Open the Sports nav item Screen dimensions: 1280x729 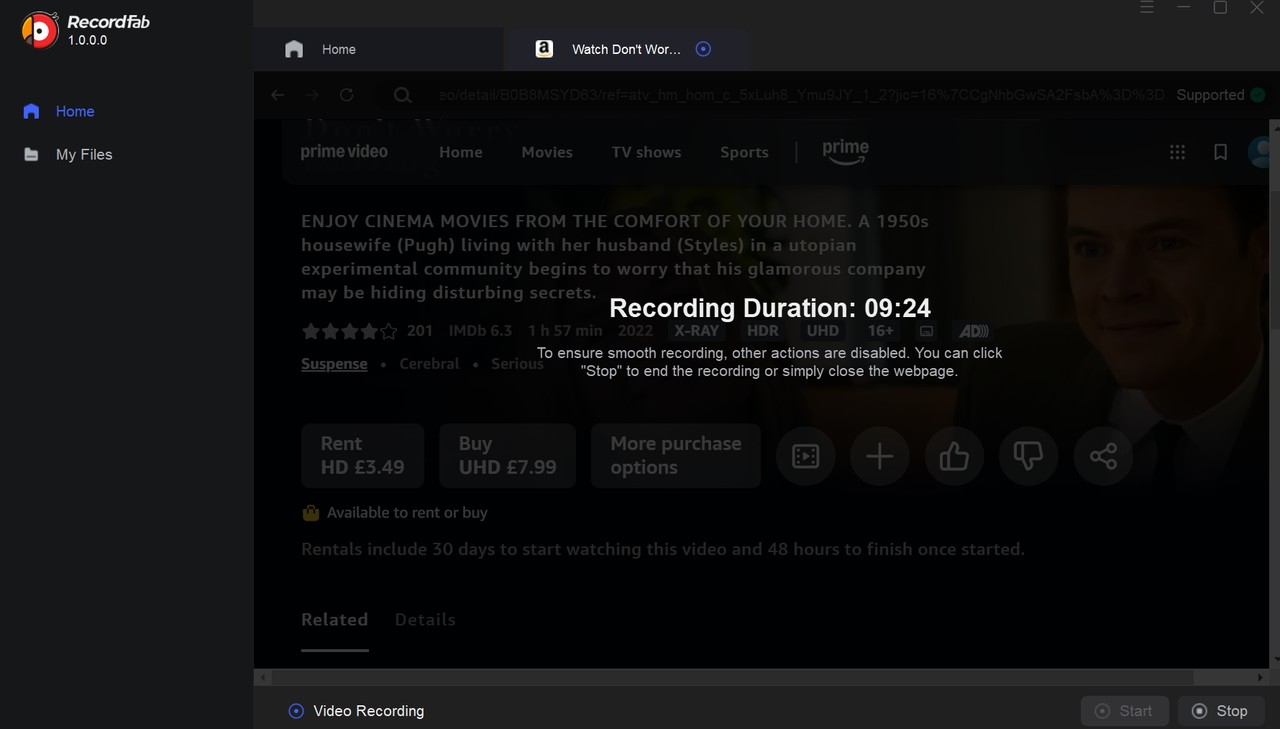tap(744, 152)
